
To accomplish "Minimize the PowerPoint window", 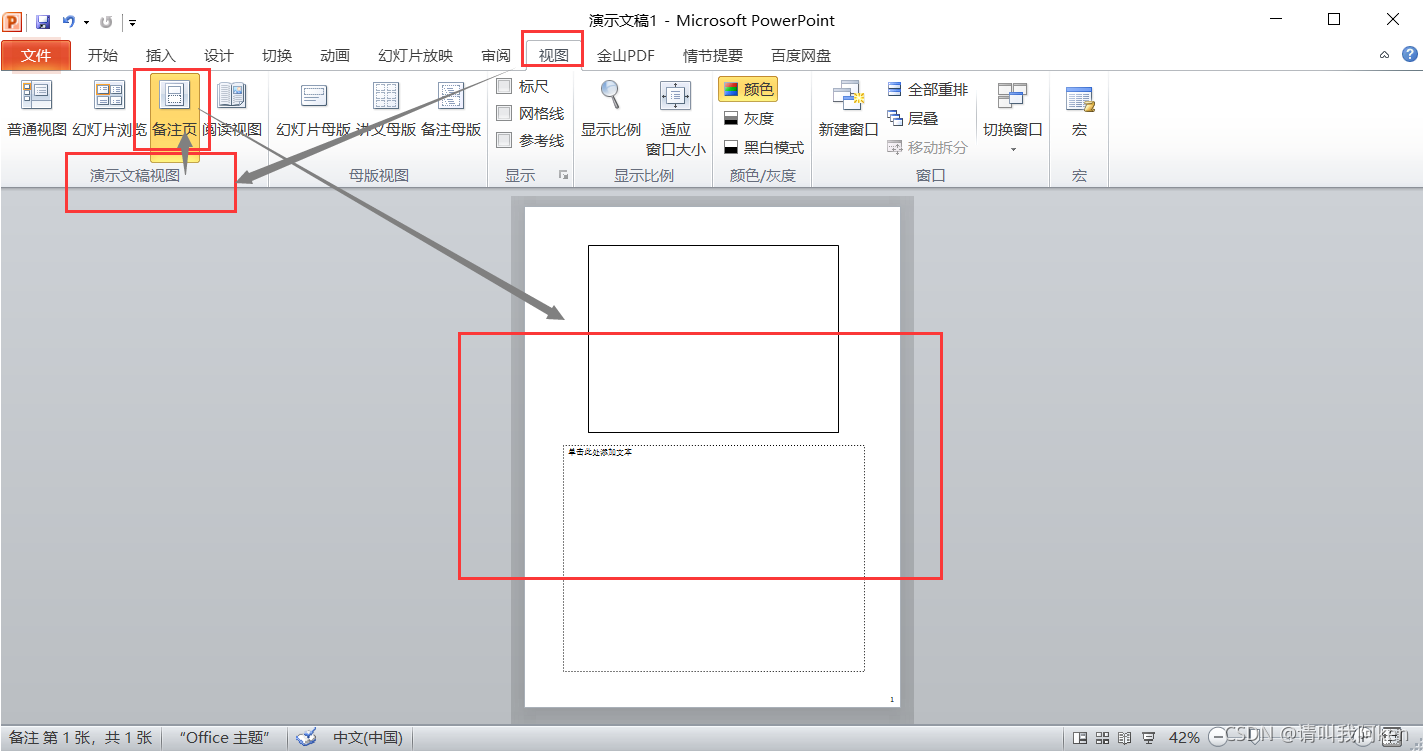I will [1277, 19].
